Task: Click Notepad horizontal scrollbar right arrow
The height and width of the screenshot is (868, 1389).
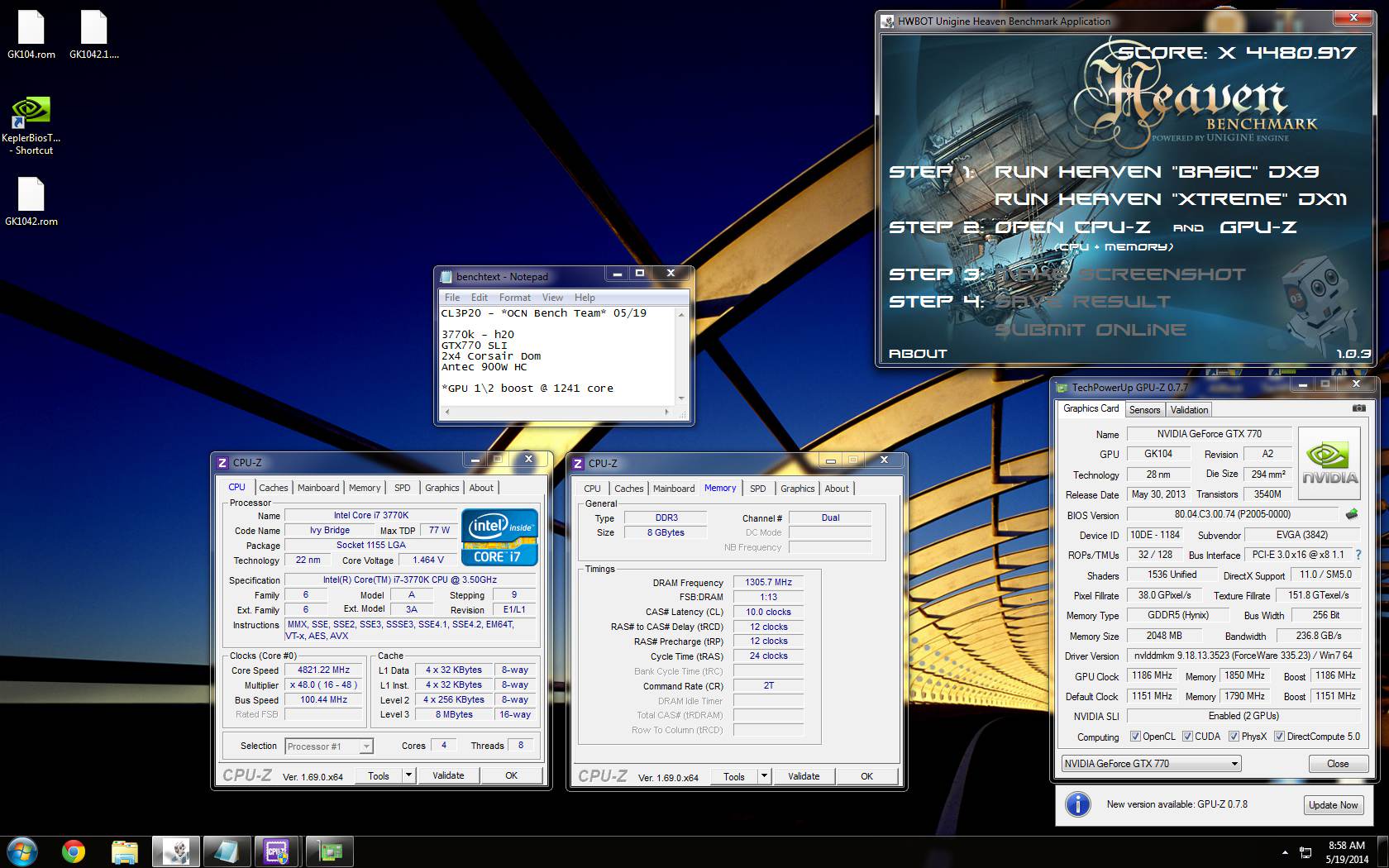Action: (x=667, y=411)
